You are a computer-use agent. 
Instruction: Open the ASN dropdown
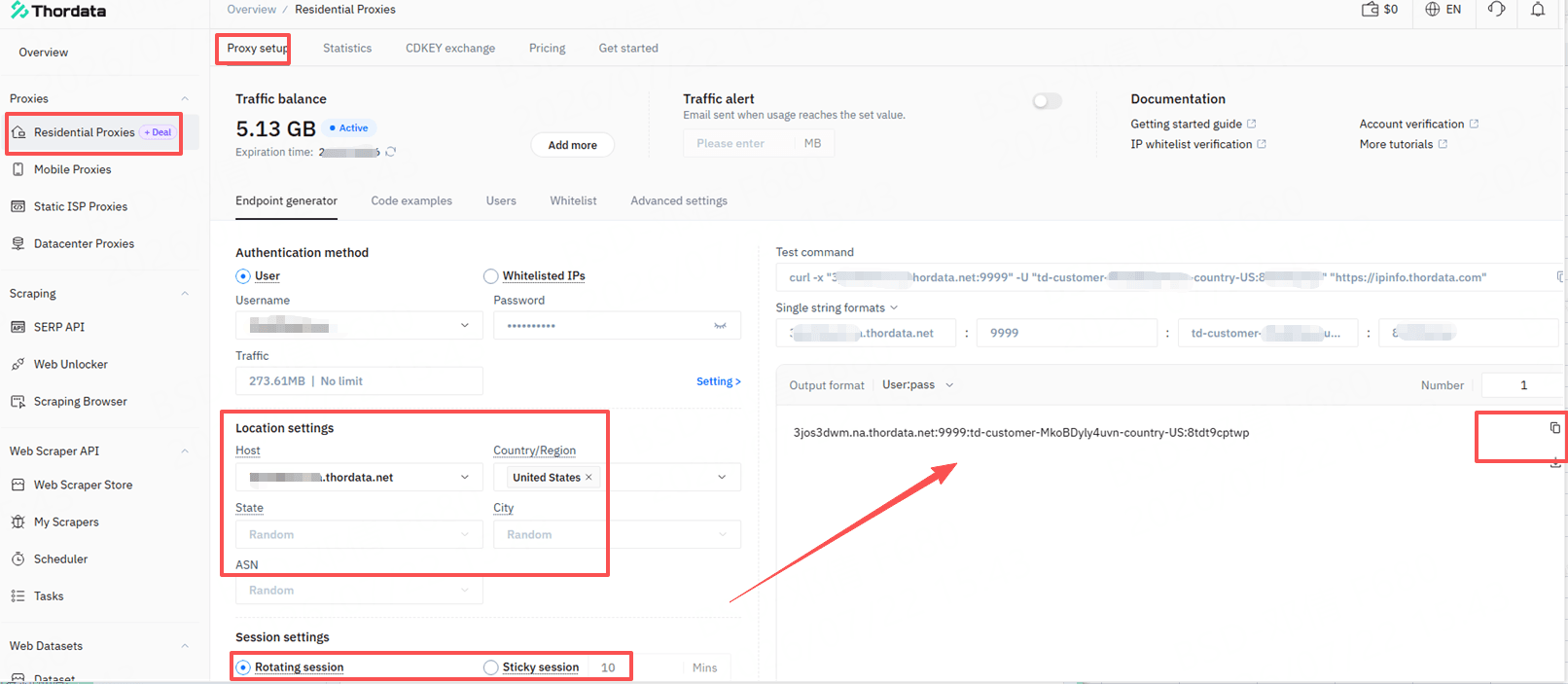click(x=359, y=590)
